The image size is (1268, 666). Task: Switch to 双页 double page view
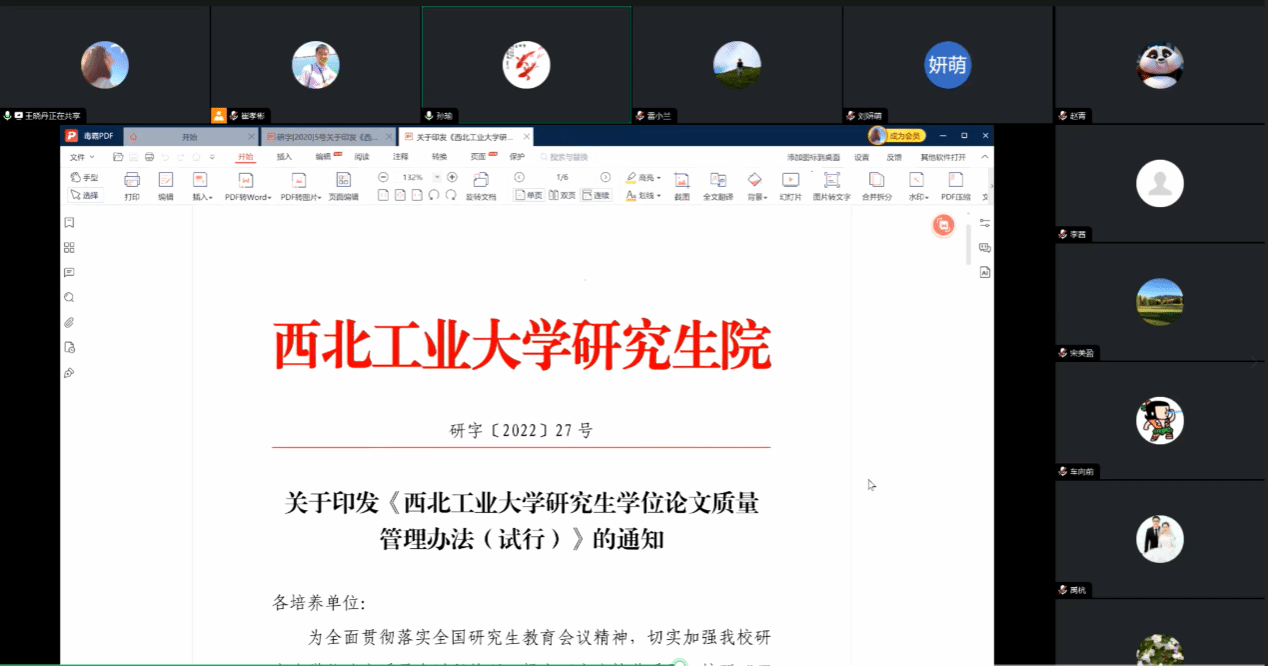[562, 196]
